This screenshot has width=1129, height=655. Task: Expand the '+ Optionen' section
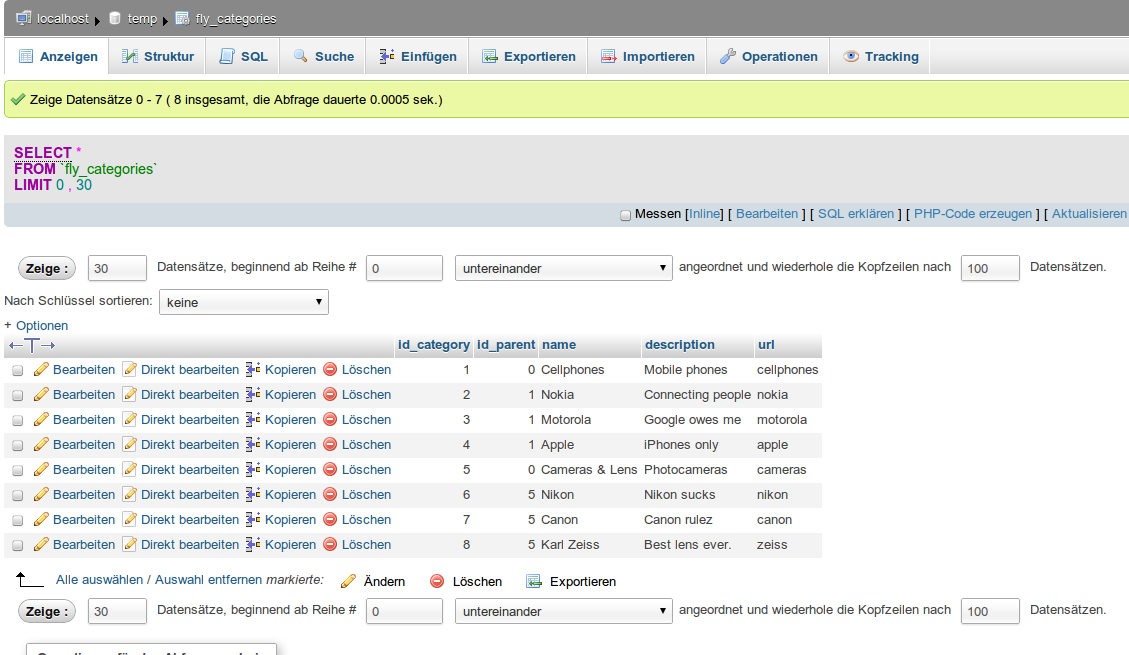click(36, 326)
